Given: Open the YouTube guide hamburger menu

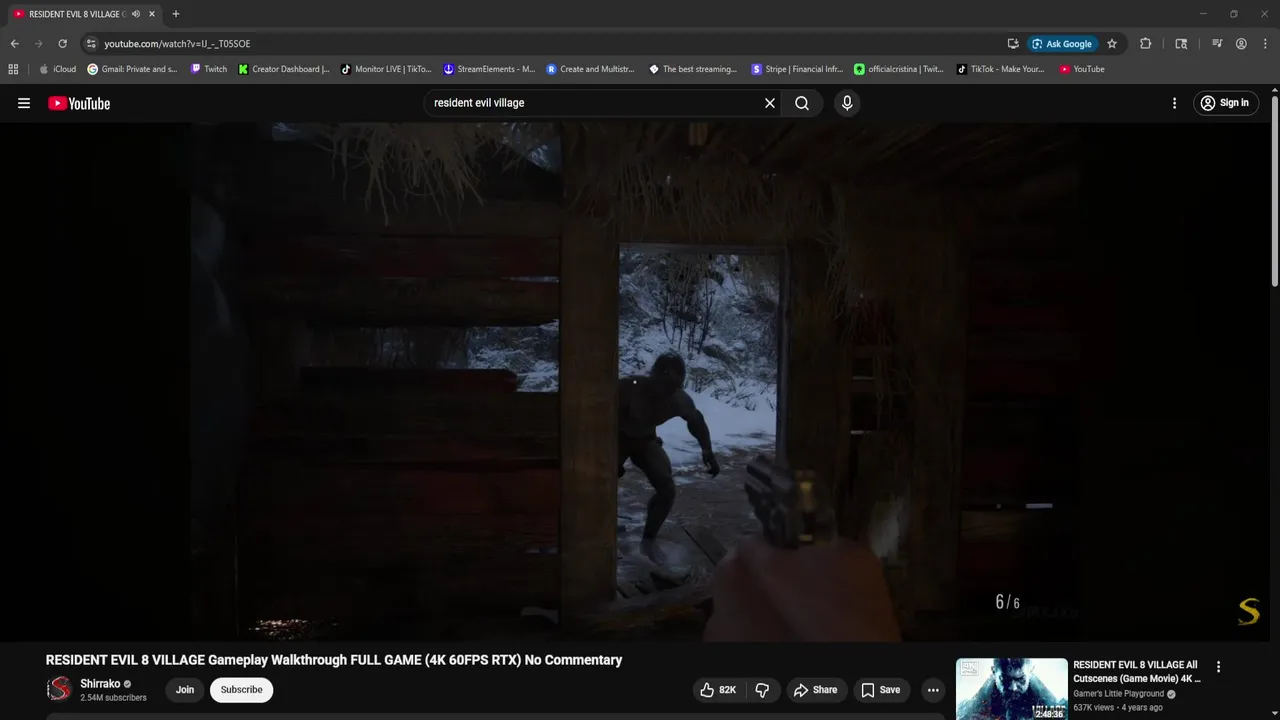Looking at the screenshot, I should pos(24,103).
